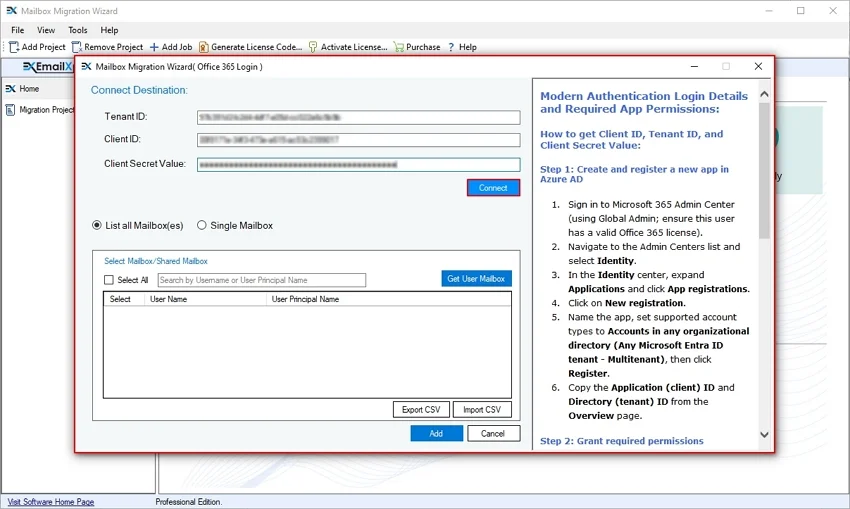Open the File menu
Image resolution: width=850 pixels, height=509 pixels.
click(17, 30)
